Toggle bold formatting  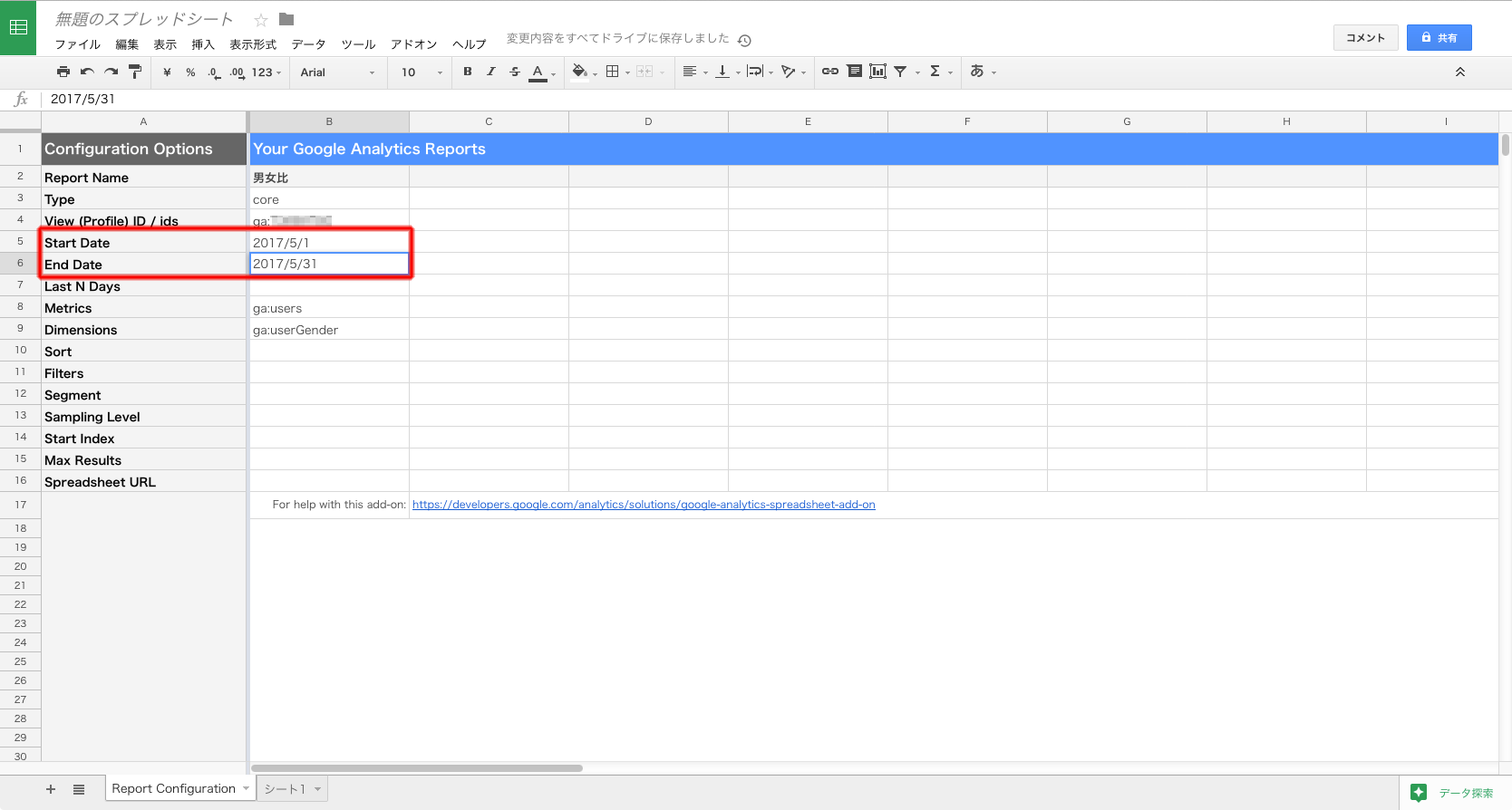point(468,72)
